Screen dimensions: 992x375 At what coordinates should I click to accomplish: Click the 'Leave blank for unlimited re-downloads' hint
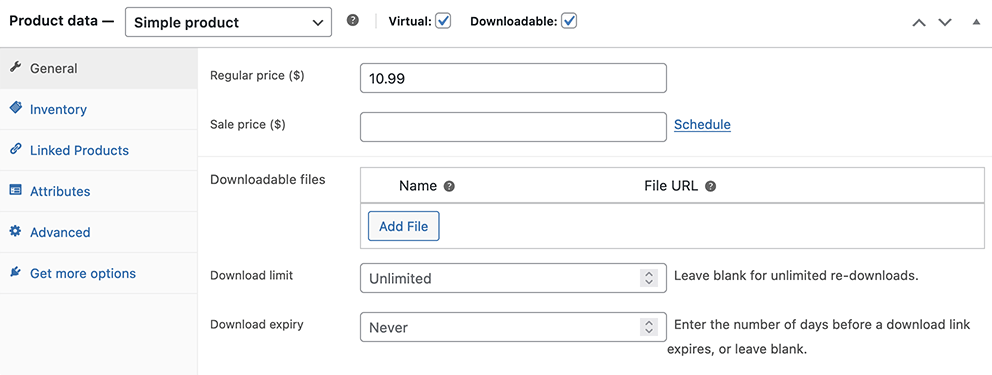[x=796, y=276]
